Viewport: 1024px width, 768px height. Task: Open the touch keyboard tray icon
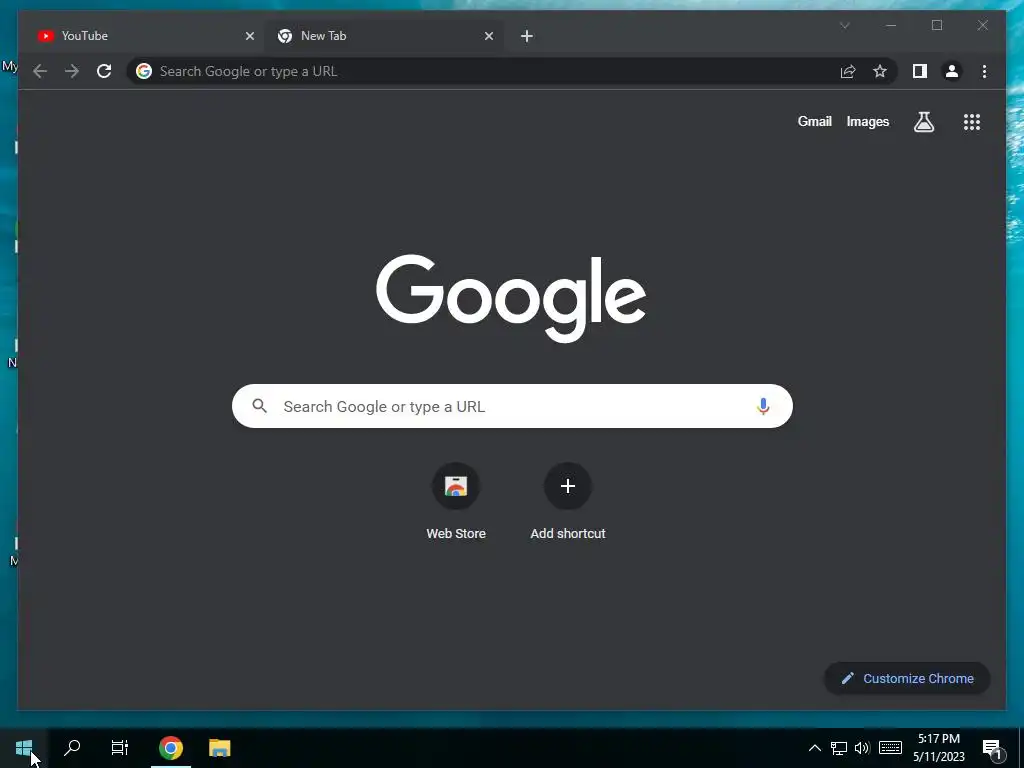click(x=890, y=748)
